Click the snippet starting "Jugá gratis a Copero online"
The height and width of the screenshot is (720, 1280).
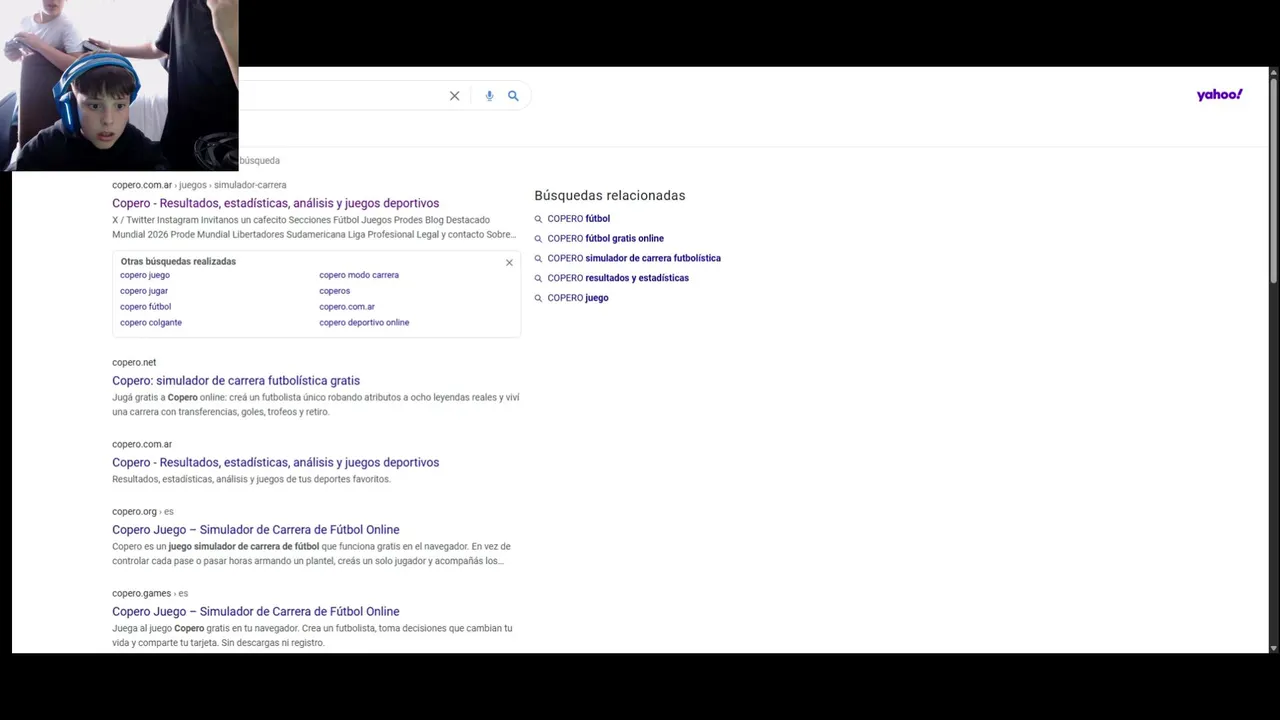(316, 405)
